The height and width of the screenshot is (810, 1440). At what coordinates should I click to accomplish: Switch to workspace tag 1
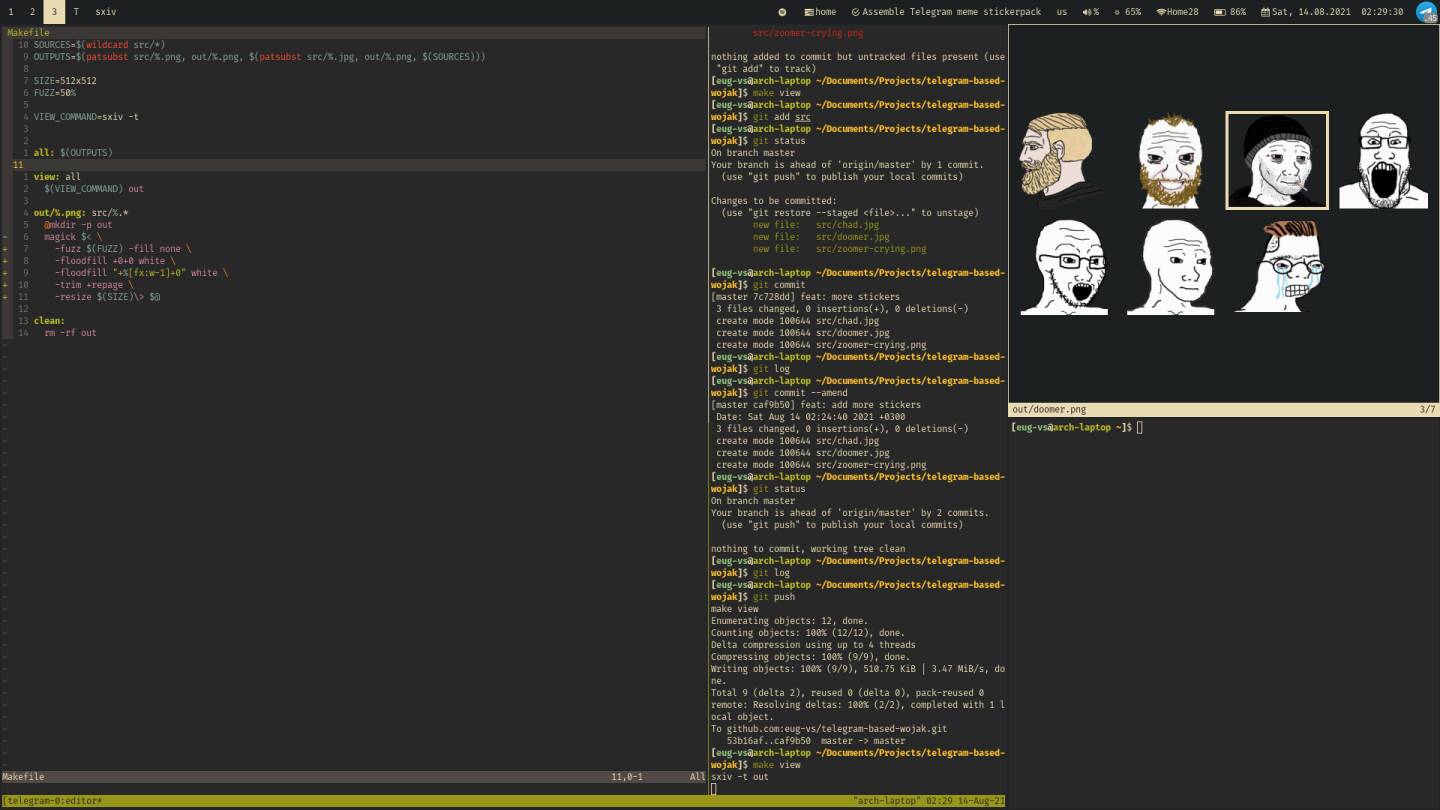11,11
